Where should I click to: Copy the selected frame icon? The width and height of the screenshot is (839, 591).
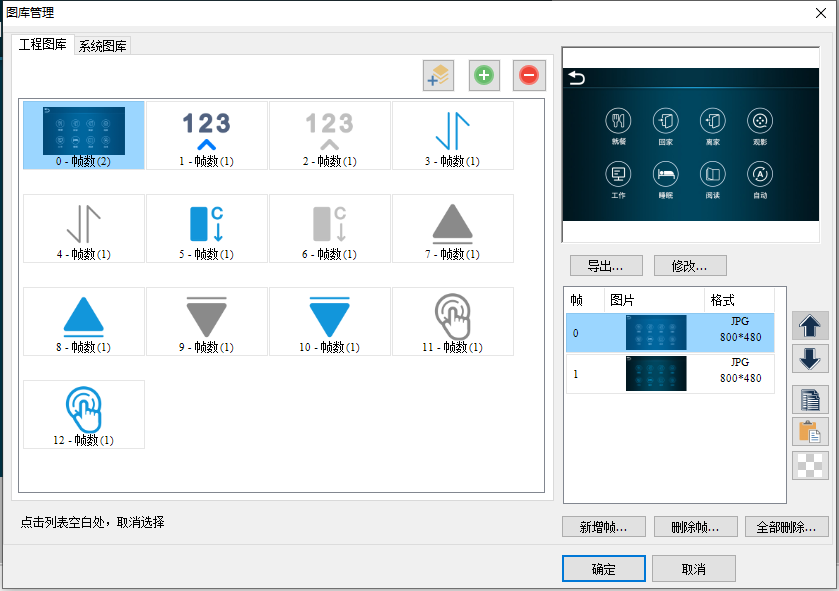pos(810,400)
